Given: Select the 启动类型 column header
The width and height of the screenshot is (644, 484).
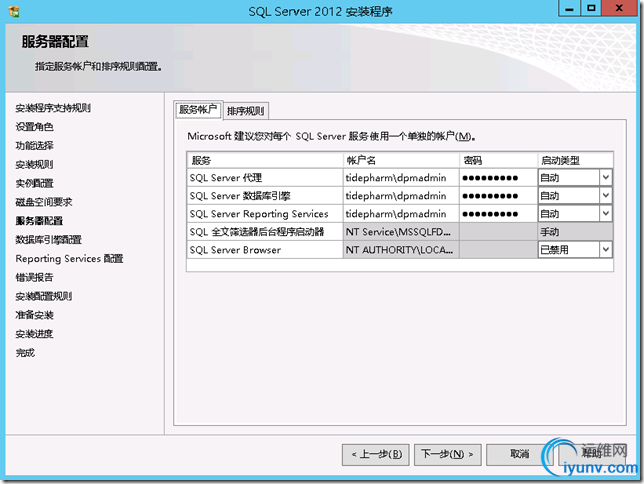Looking at the screenshot, I should click(x=575, y=160).
